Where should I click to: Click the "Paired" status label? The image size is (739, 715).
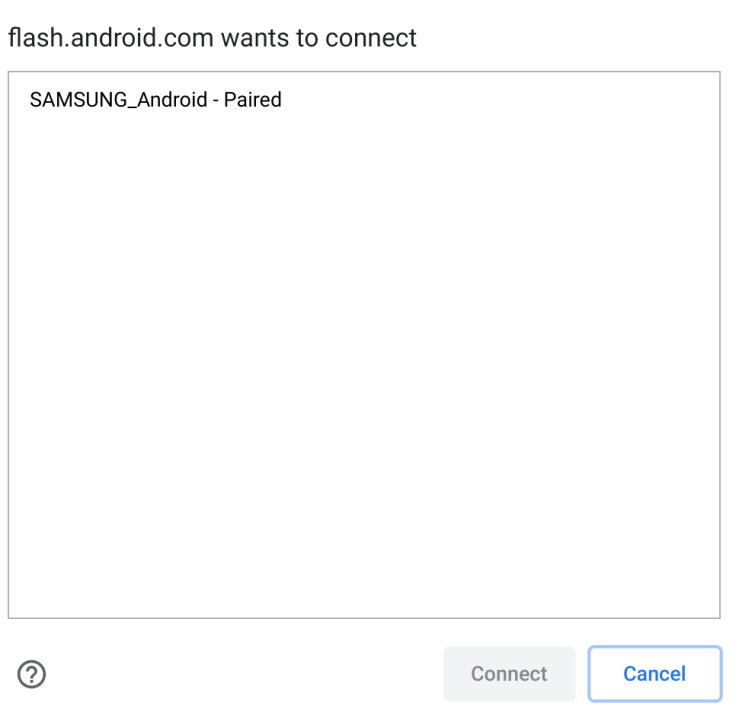pos(252,100)
